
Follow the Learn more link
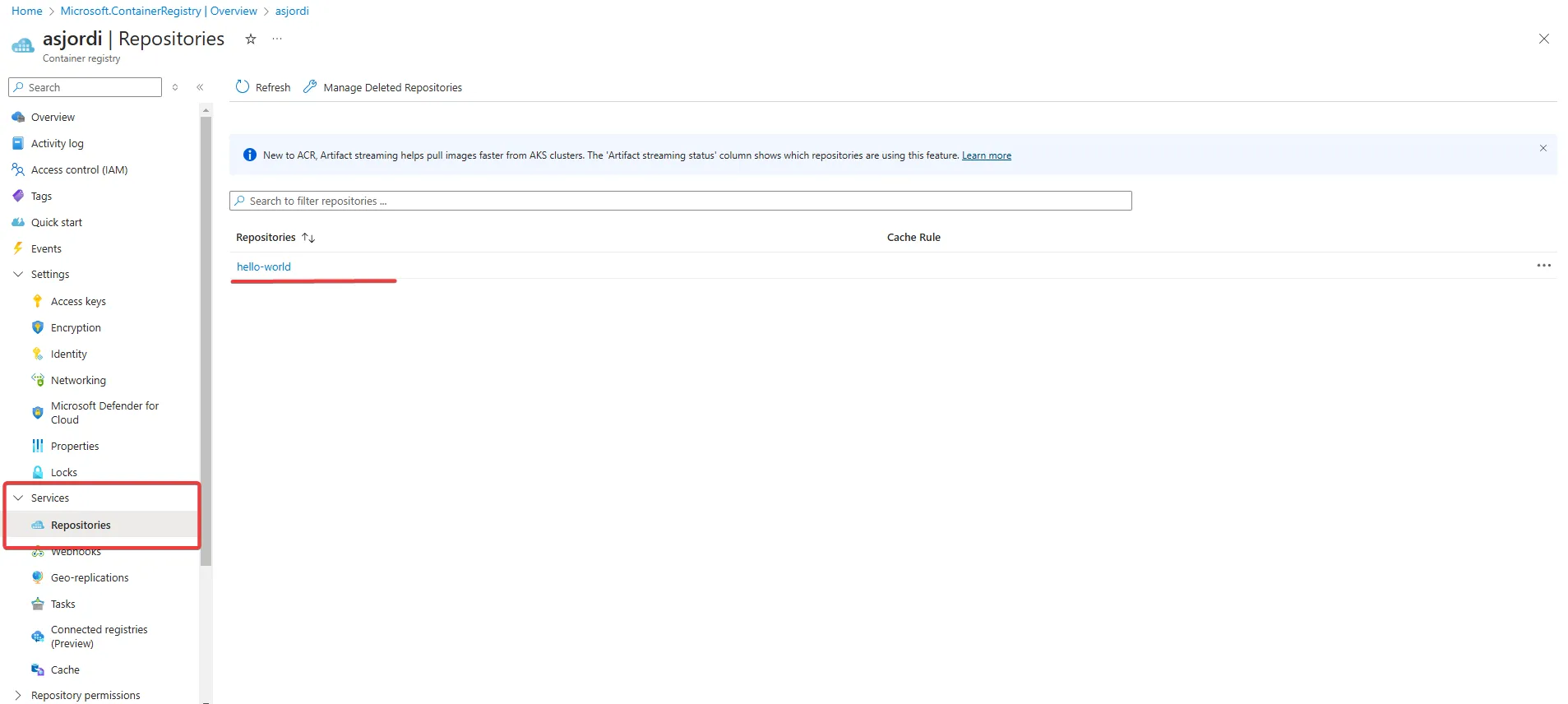coord(987,155)
